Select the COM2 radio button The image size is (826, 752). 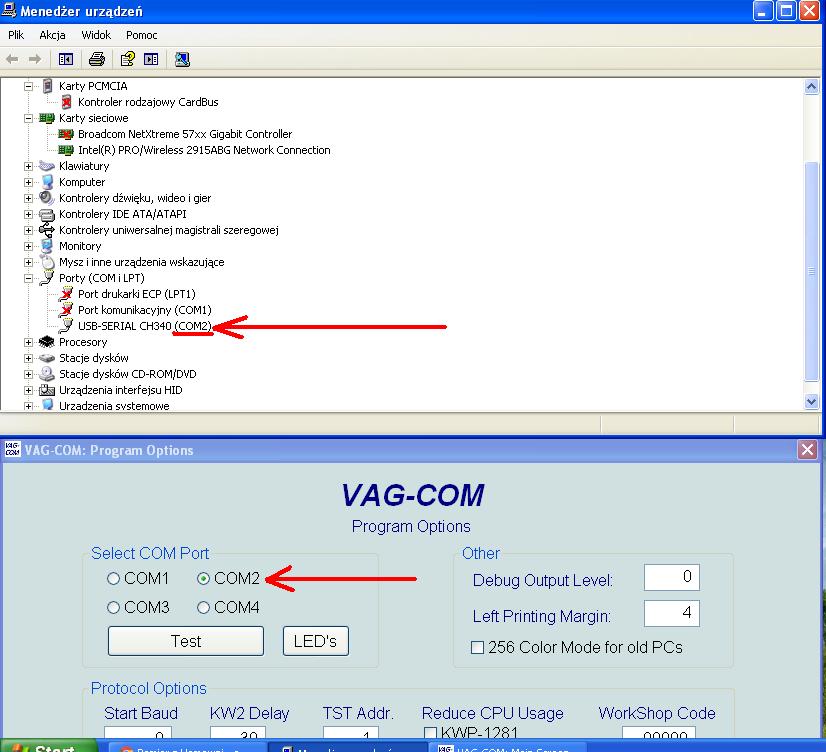(x=203, y=579)
